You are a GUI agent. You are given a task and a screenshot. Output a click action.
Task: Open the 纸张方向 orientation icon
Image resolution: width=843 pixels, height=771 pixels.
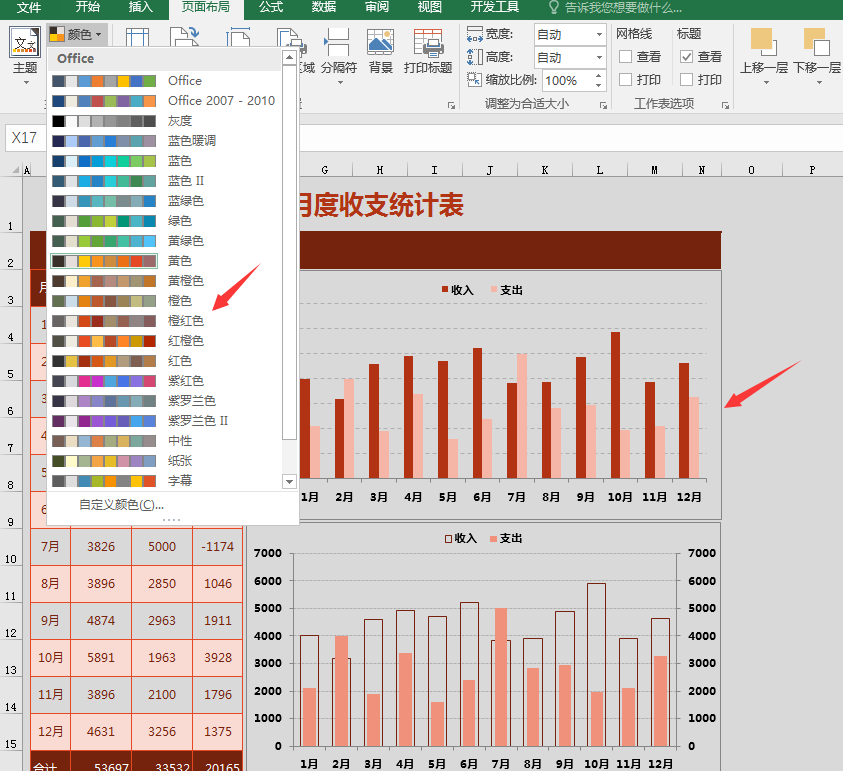[x=184, y=37]
